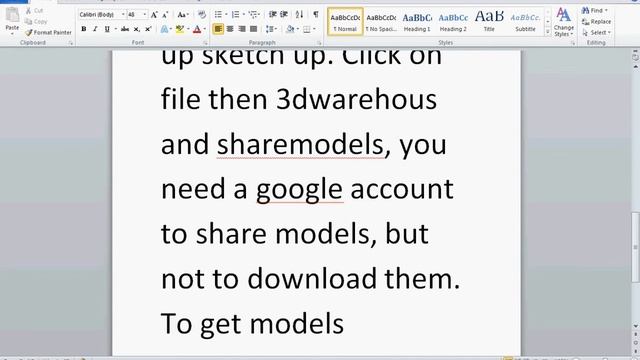Toggle Subscript formatting

coord(137,29)
